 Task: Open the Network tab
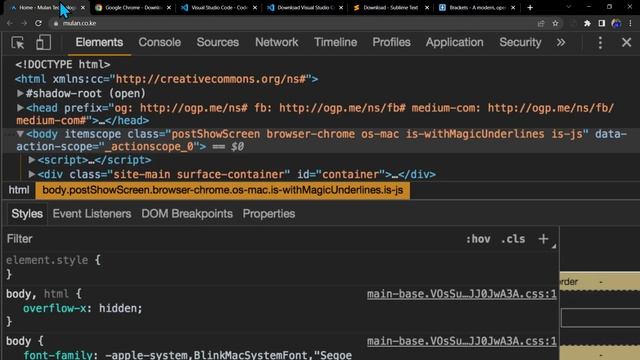coord(276,42)
